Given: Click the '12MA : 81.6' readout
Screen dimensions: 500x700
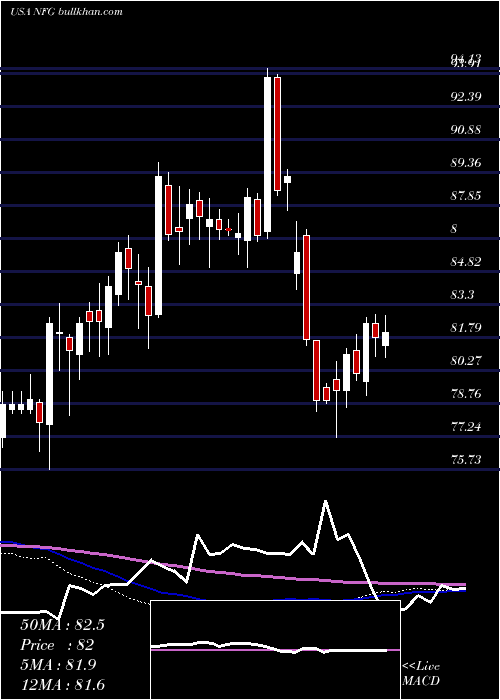Looking at the screenshot, I should 62,684.
